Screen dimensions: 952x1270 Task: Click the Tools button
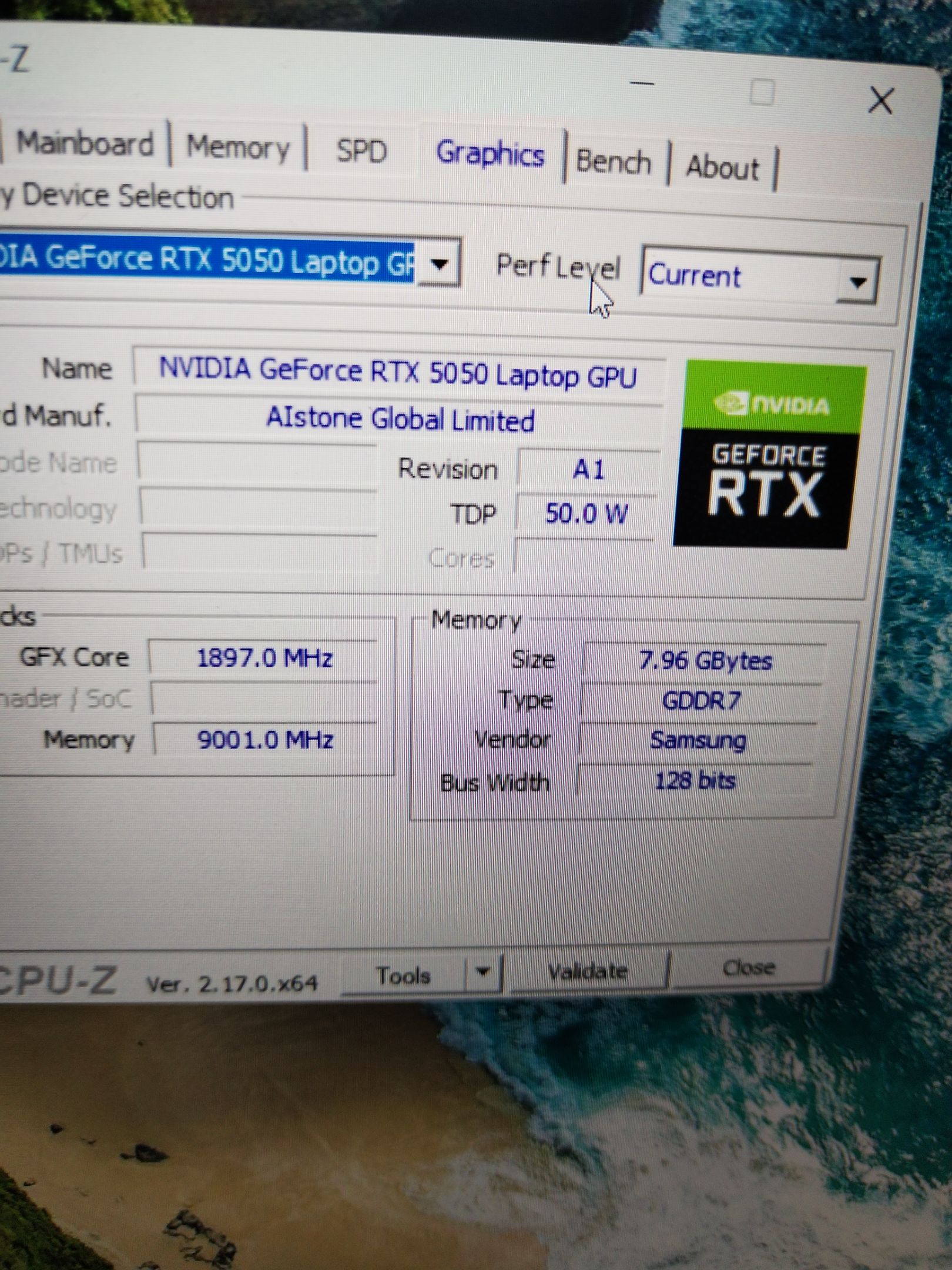pyautogui.click(x=403, y=976)
